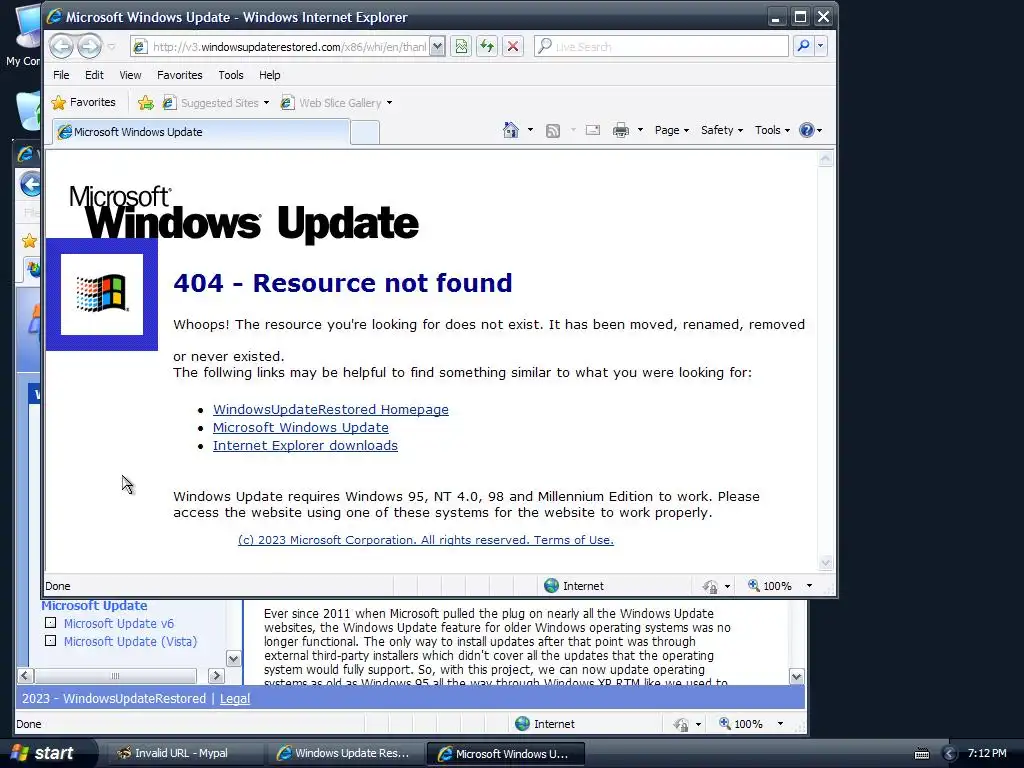Open the Page command bar menu
Viewport: 1024px width, 768px height.
671,130
